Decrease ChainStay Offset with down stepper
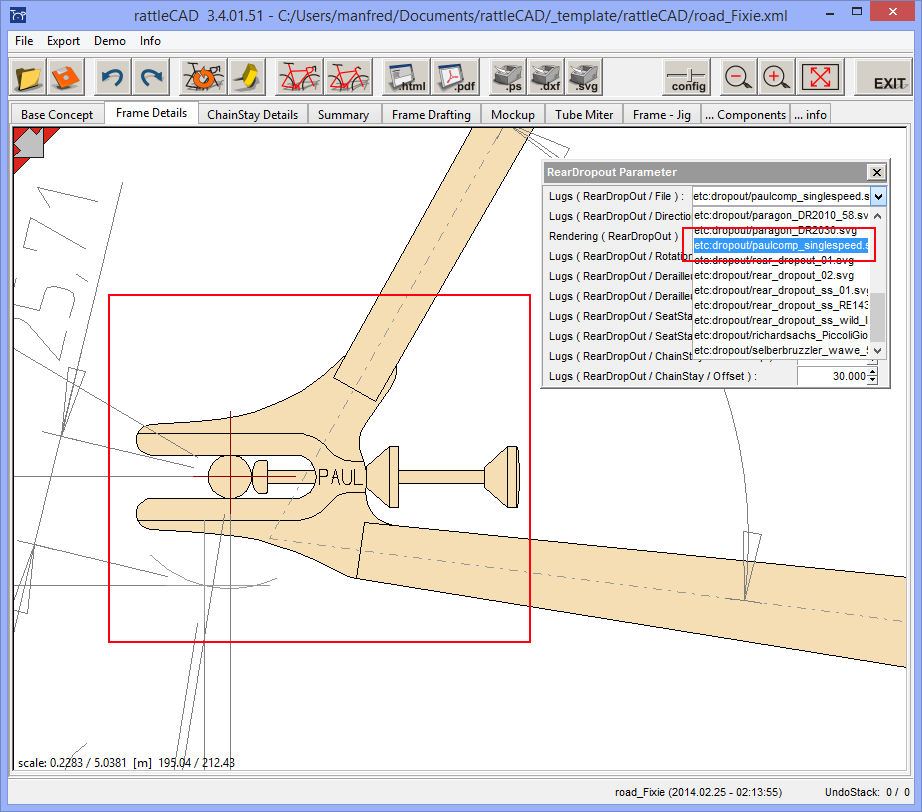The width and height of the screenshot is (922, 812). pyautogui.click(x=873, y=380)
